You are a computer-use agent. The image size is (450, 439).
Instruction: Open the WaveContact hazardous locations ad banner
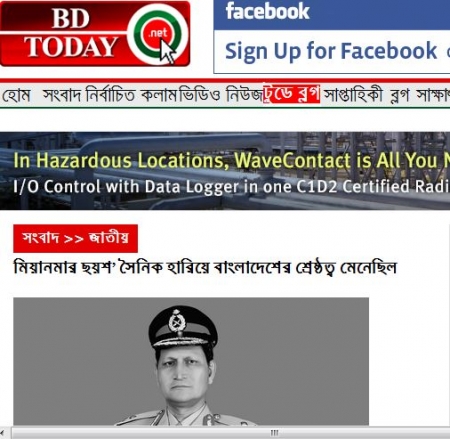pos(225,171)
